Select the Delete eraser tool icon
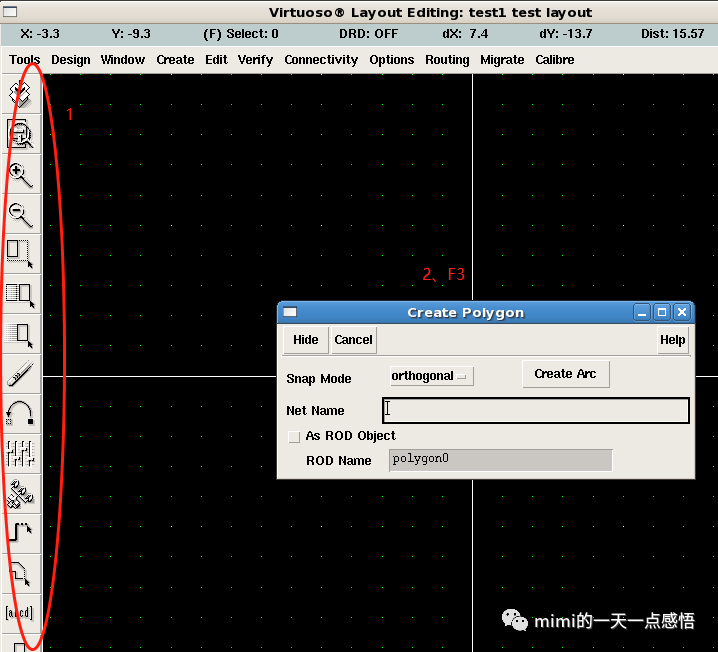Screen dimensions: 718x652 pos(20,374)
